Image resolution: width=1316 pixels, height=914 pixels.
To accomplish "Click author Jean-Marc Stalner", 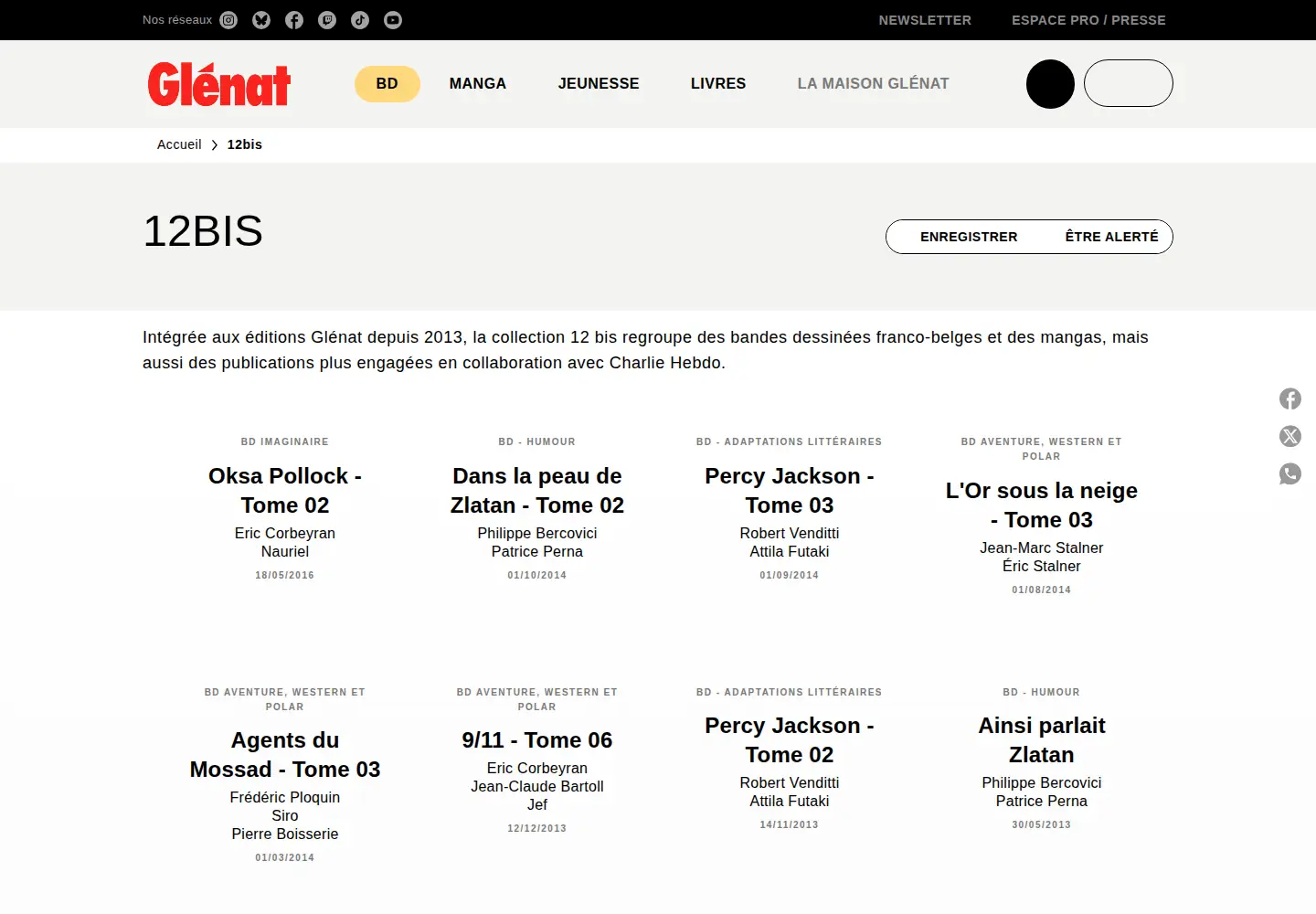I will click(x=1042, y=547).
